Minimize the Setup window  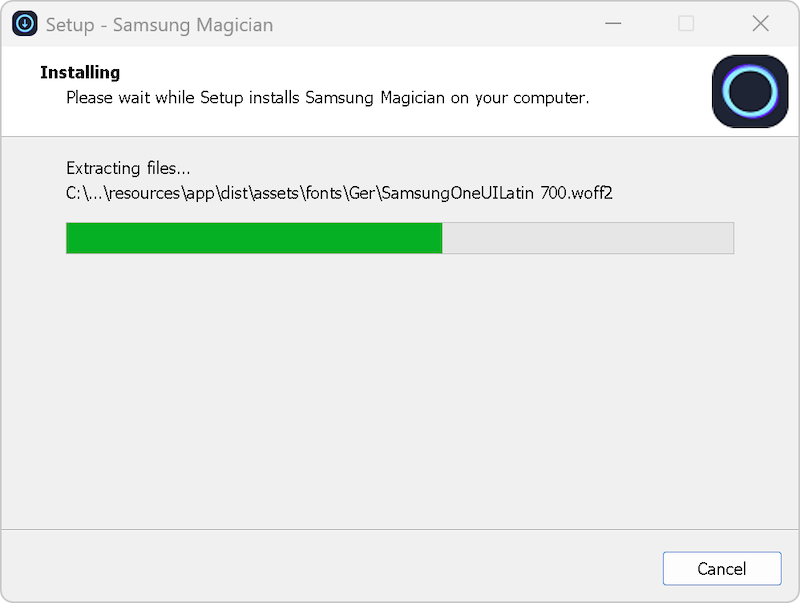[x=613, y=23]
